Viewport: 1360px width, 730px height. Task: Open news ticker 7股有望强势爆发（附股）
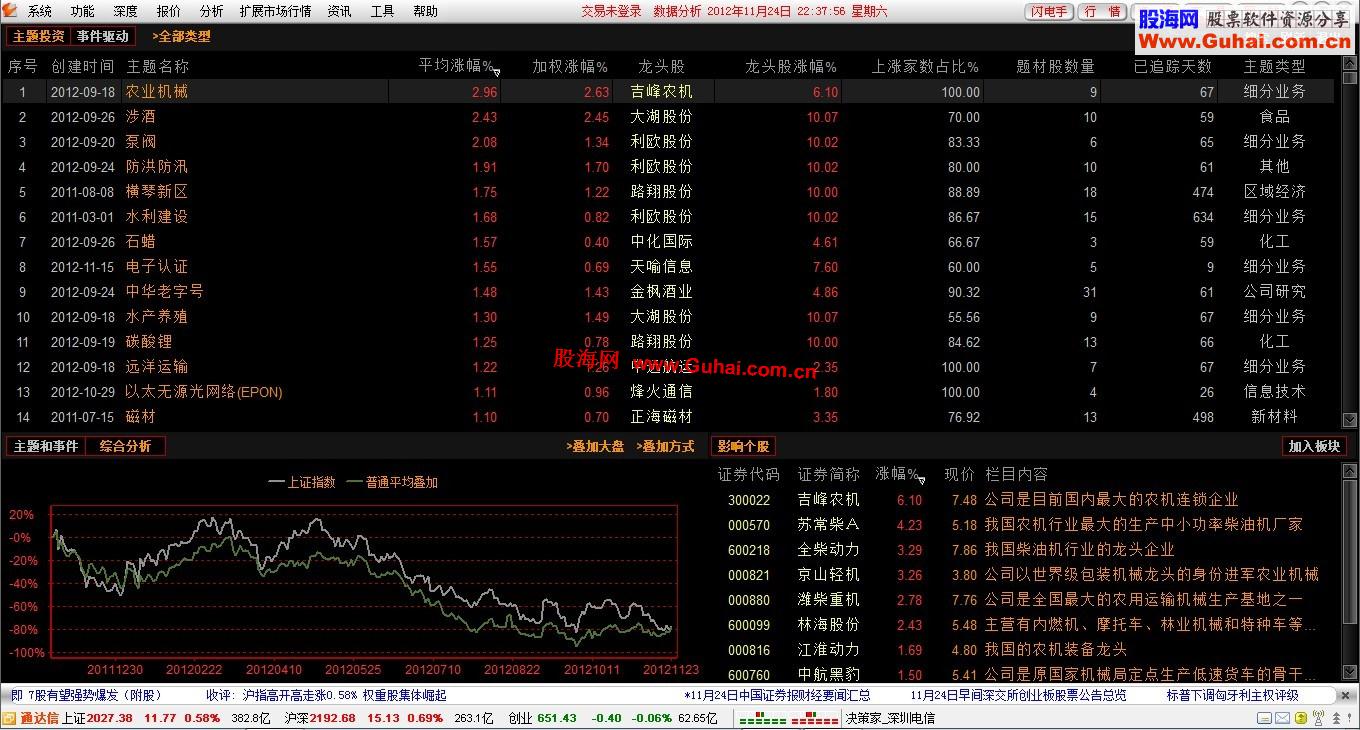click(95, 695)
